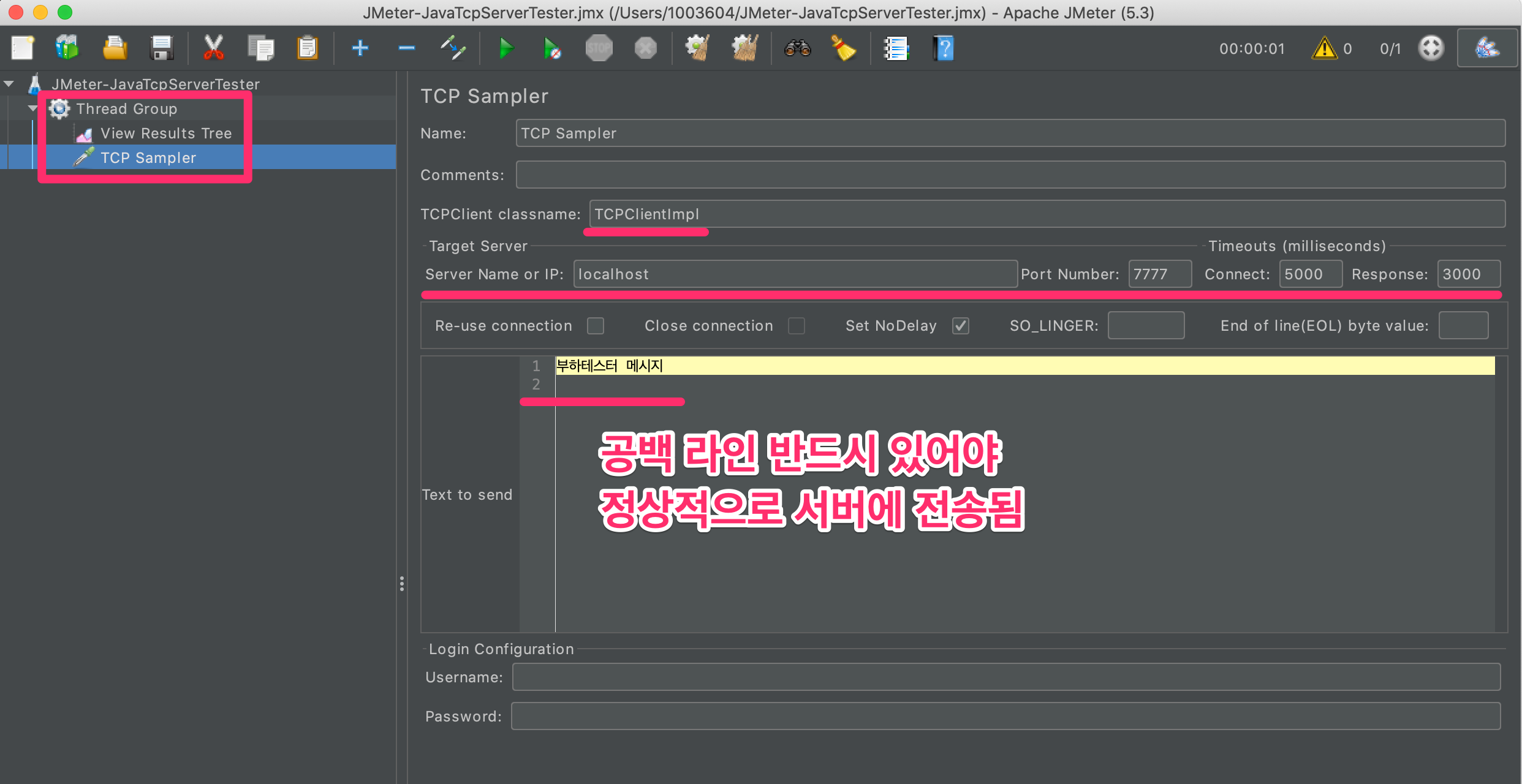Open the Templates icon

click(67, 48)
